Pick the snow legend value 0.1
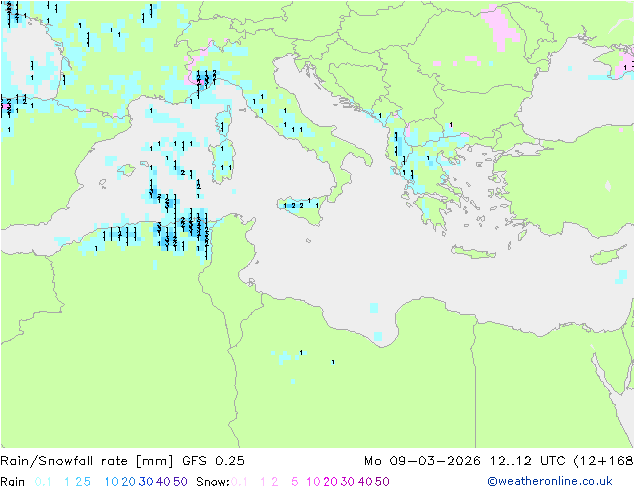The image size is (634, 490). pyautogui.click(x=239, y=482)
